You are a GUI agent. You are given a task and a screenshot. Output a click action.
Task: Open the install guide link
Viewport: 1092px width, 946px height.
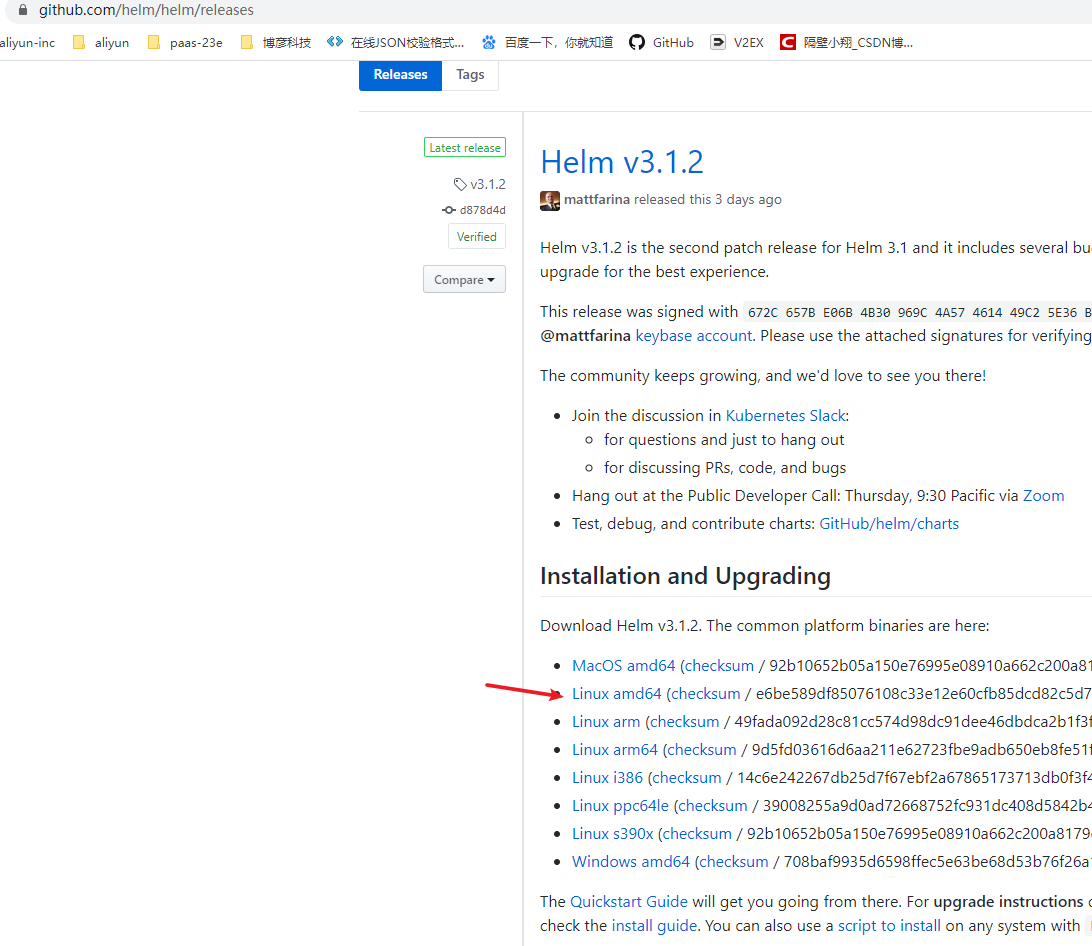point(654,926)
